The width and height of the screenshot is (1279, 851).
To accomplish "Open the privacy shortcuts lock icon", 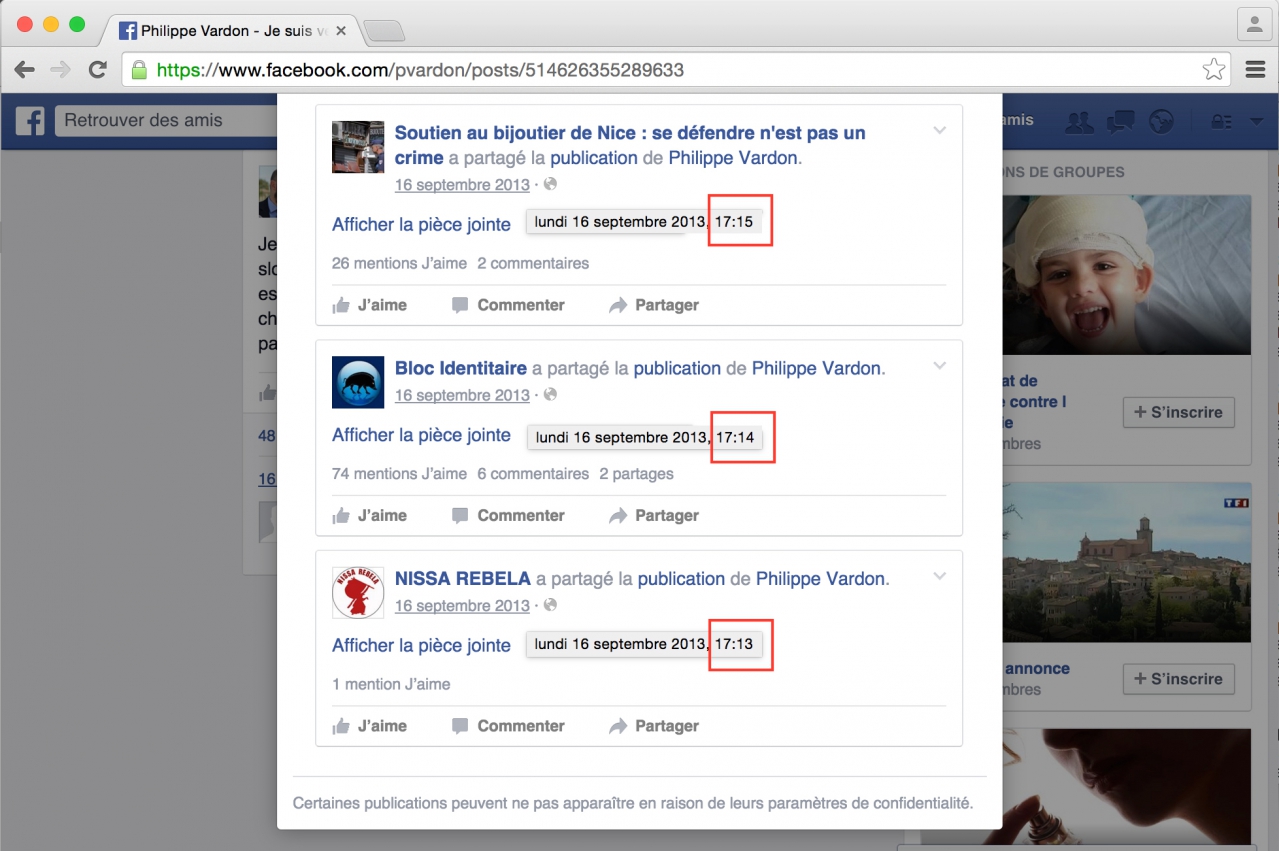I will pyautogui.click(x=1221, y=121).
